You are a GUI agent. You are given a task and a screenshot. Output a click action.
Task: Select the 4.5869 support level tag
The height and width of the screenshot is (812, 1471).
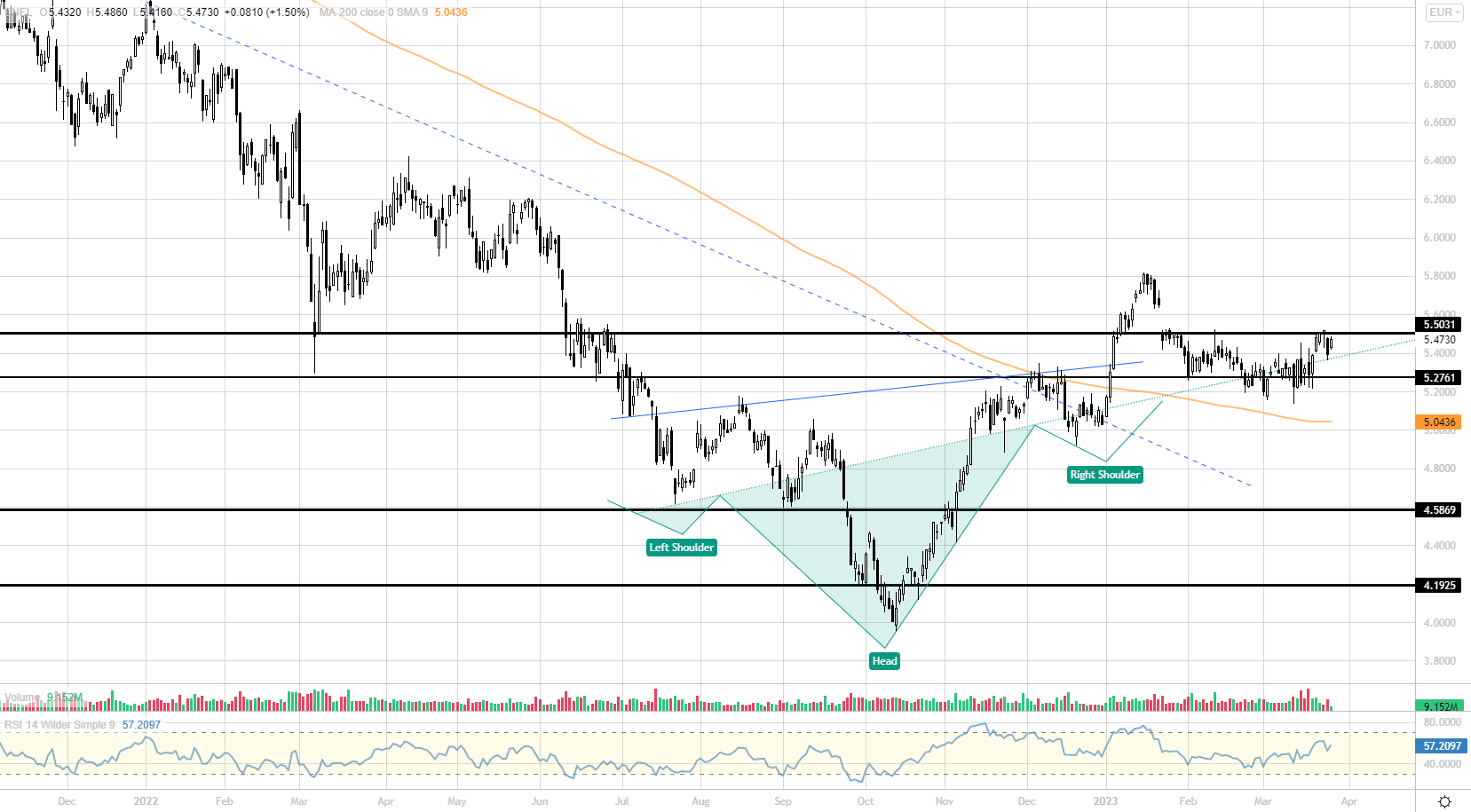[1439, 510]
